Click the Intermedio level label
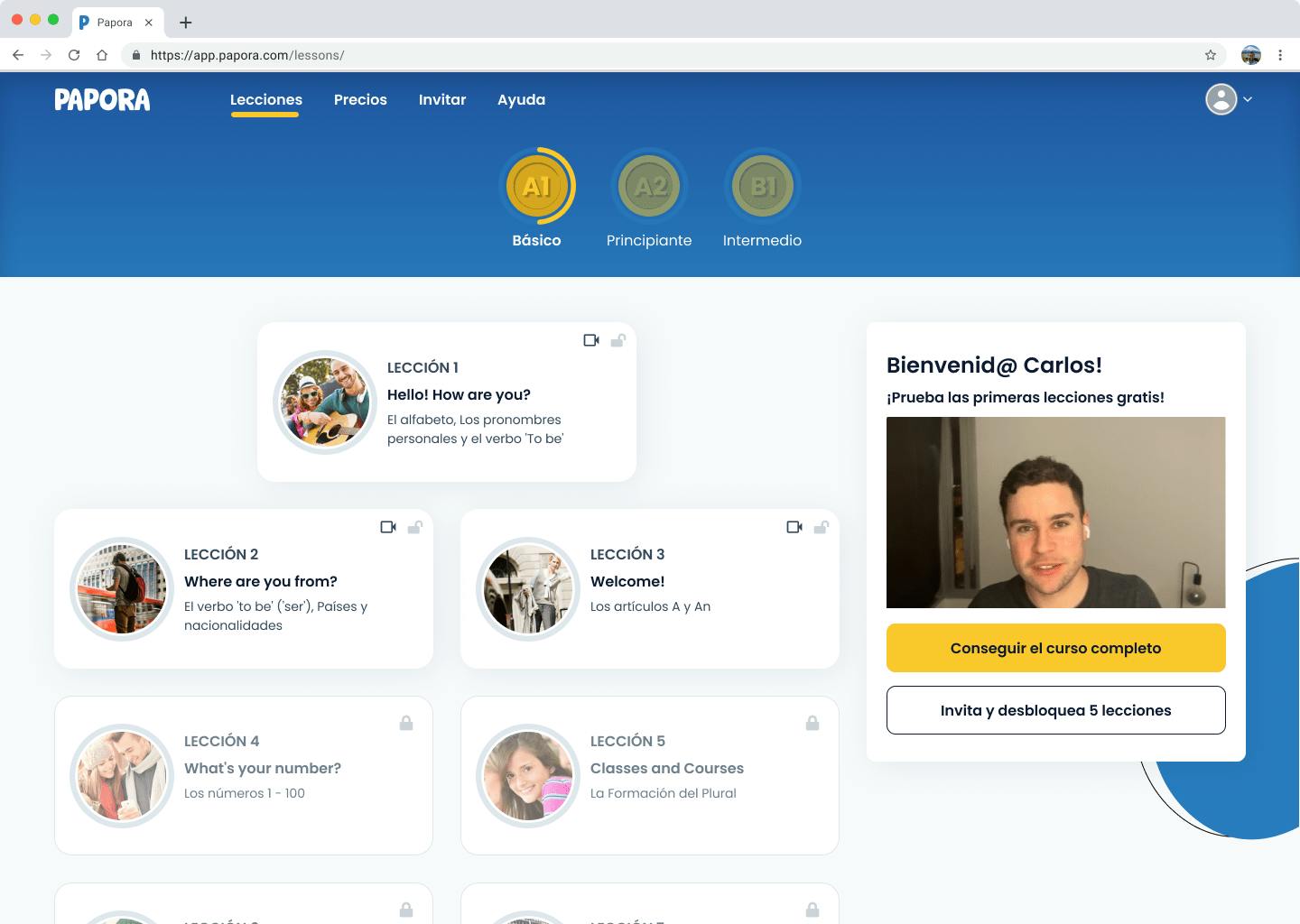1300x924 pixels. (x=762, y=240)
